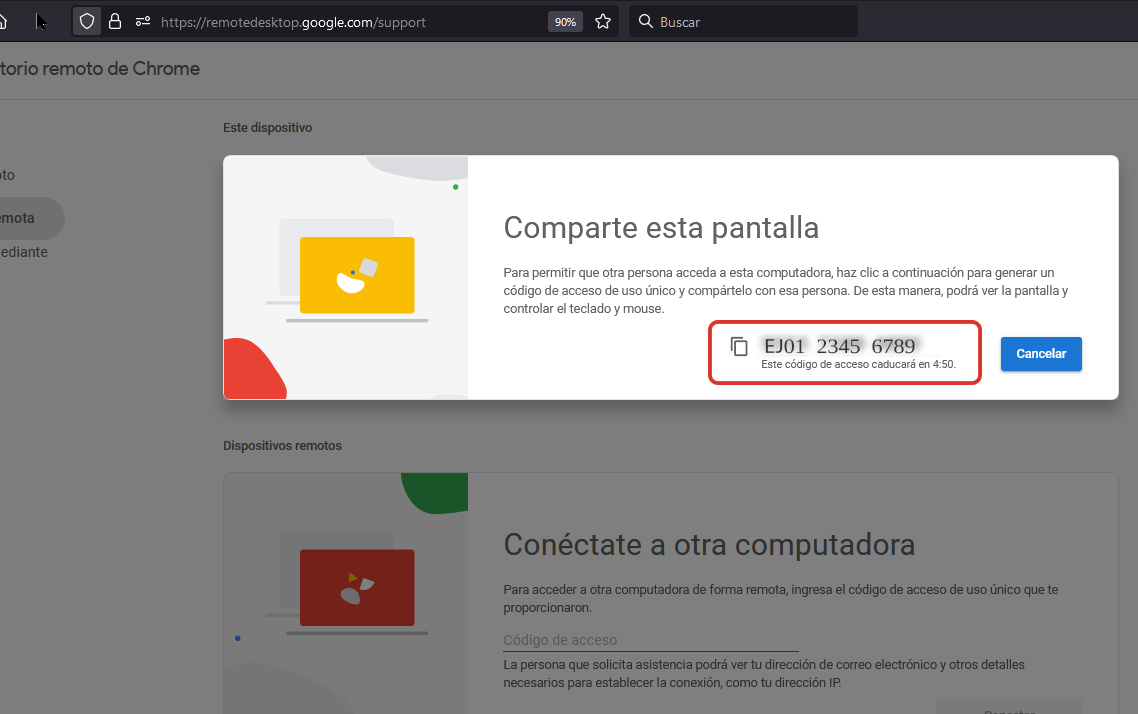Open the sidebar tab ending in "oto"
Image resolution: width=1138 pixels, height=714 pixels.
(x=8, y=175)
